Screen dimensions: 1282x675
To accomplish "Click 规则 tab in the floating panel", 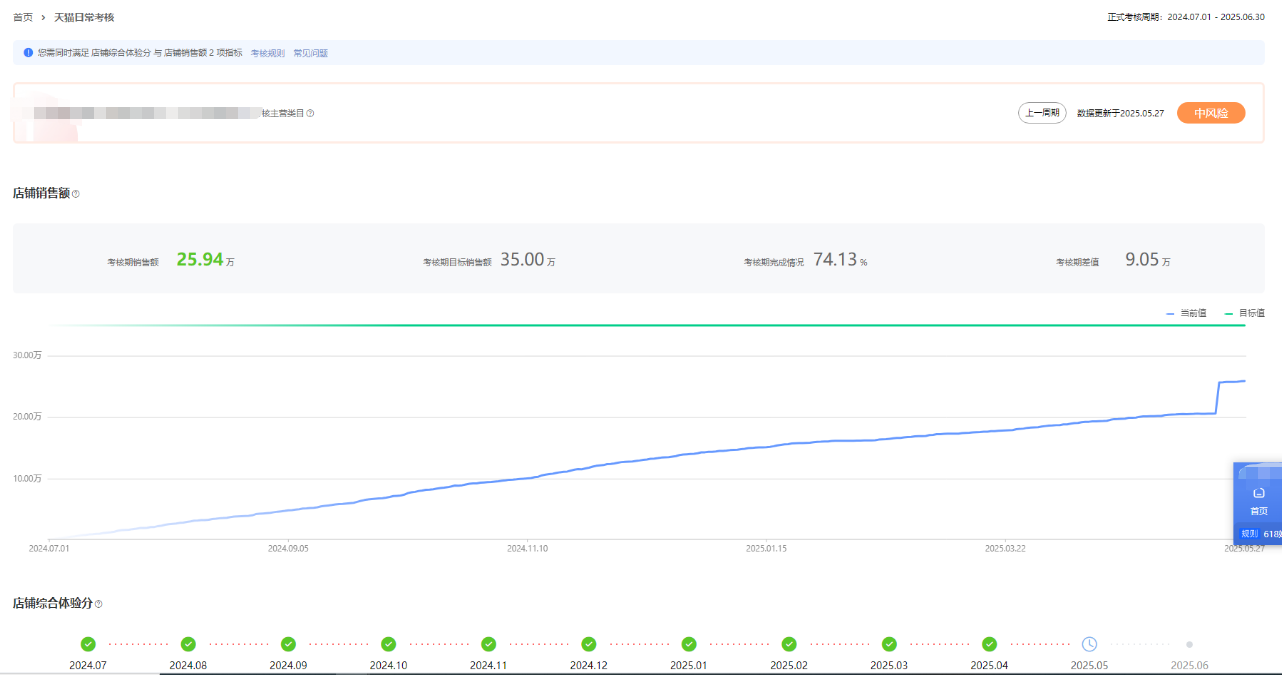I will click(1249, 534).
